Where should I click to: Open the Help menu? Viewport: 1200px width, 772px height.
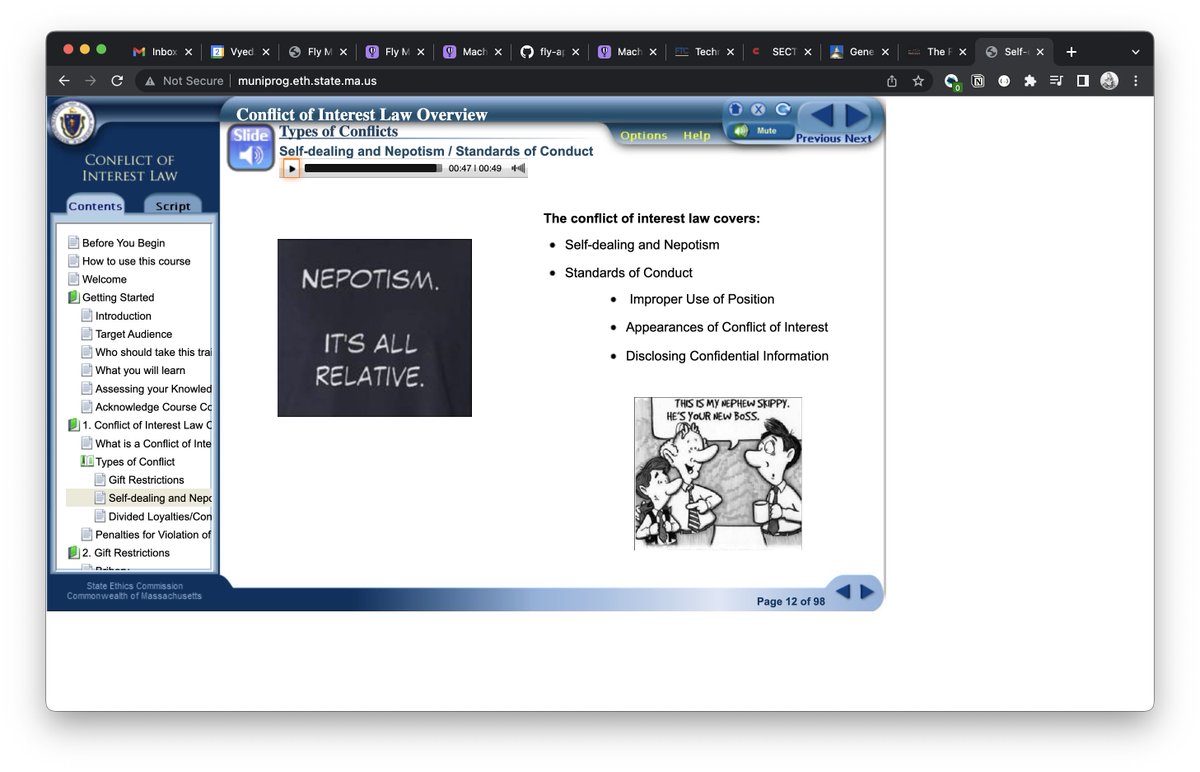(x=697, y=136)
